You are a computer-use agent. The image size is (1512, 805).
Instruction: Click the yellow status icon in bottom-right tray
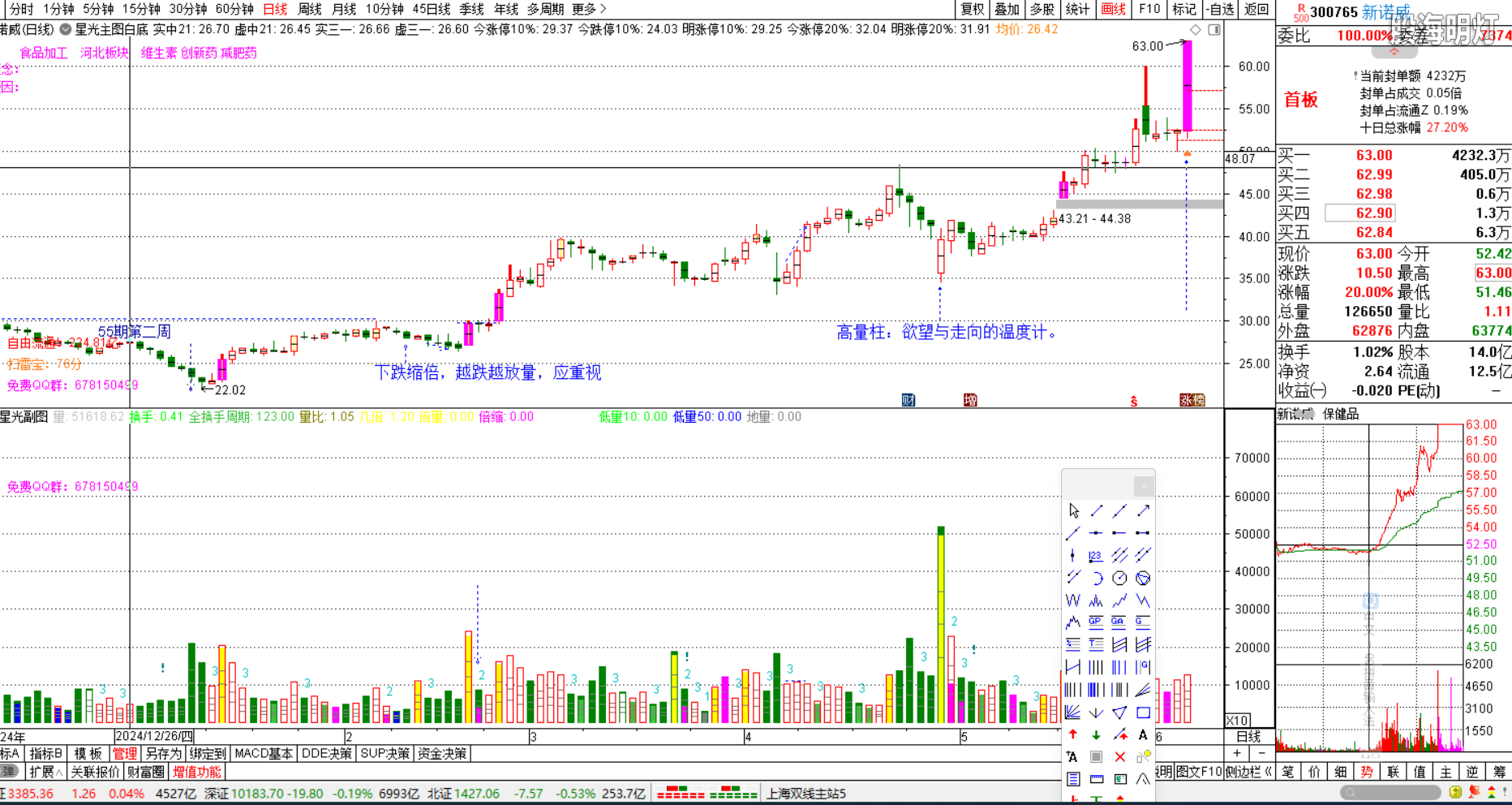tap(1455, 792)
